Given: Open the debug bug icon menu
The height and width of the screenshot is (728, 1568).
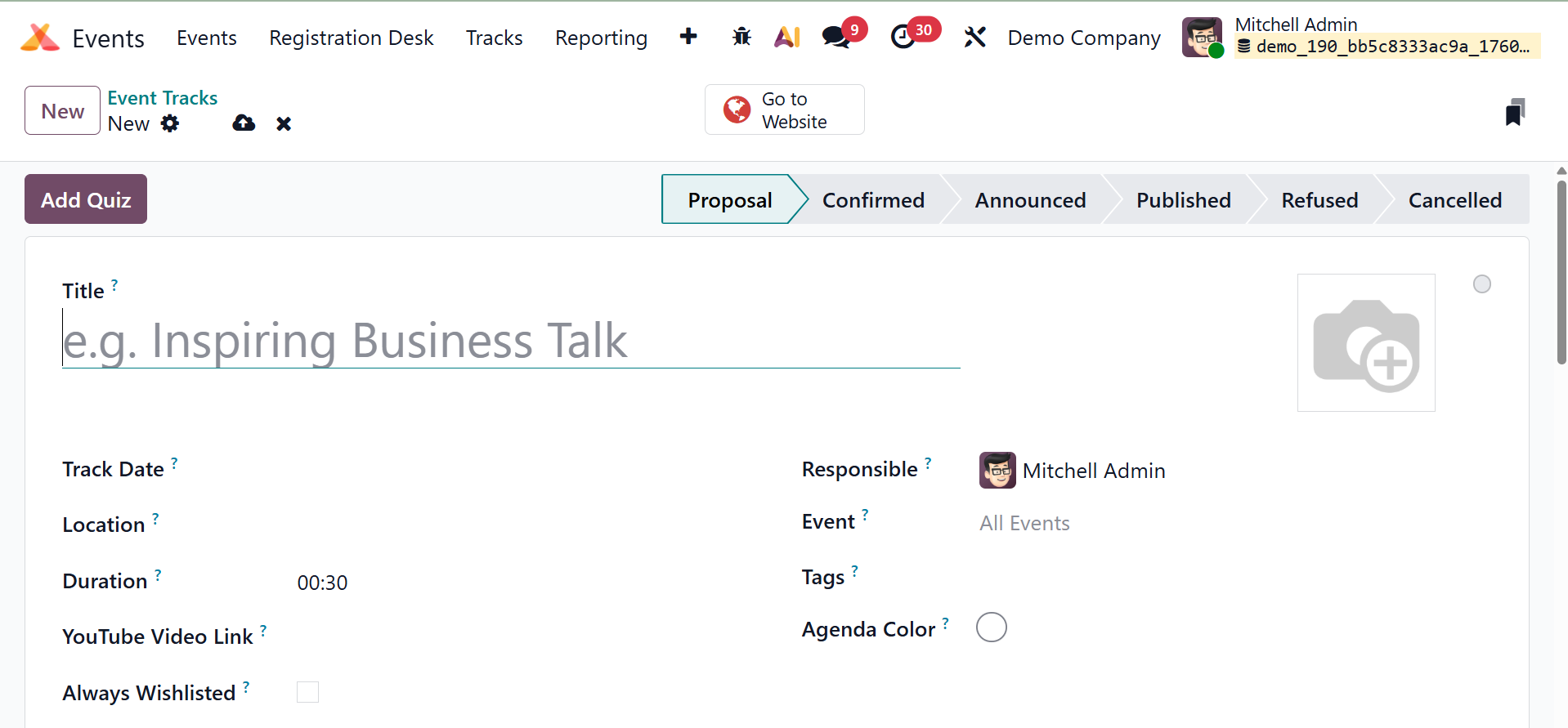Looking at the screenshot, I should (741, 37).
